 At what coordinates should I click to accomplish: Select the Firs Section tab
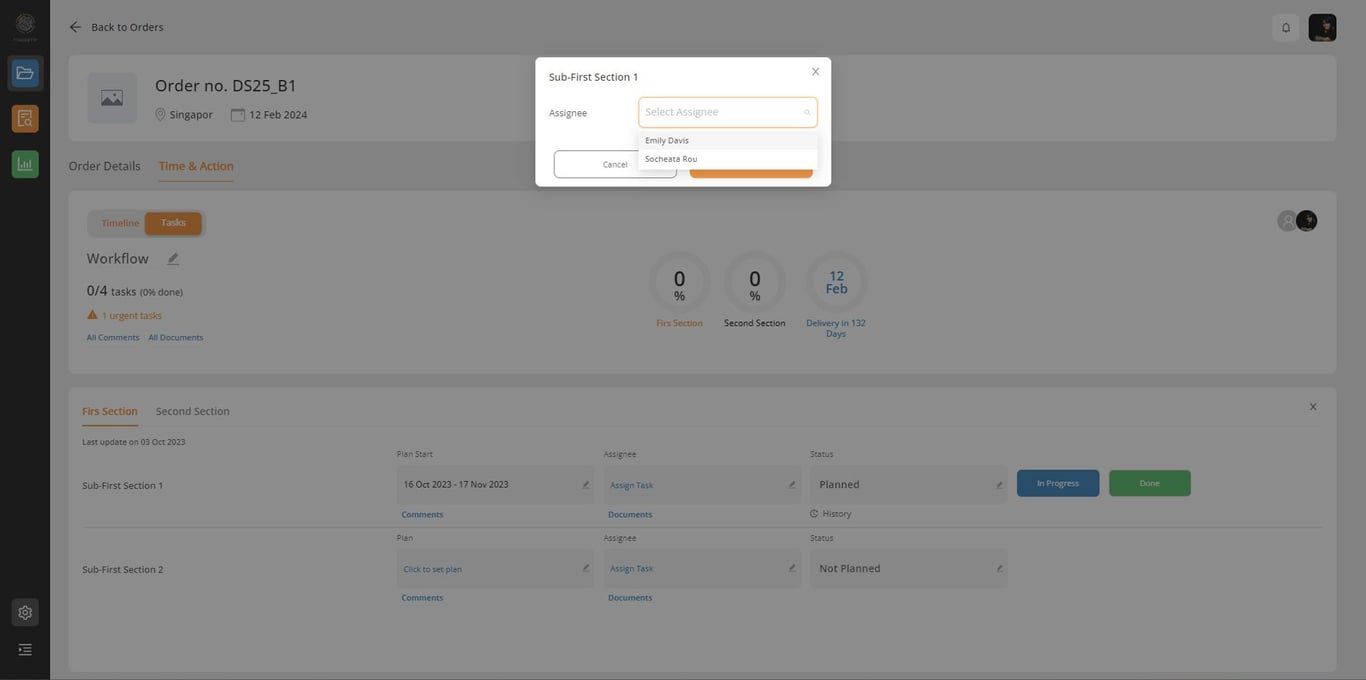(110, 411)
